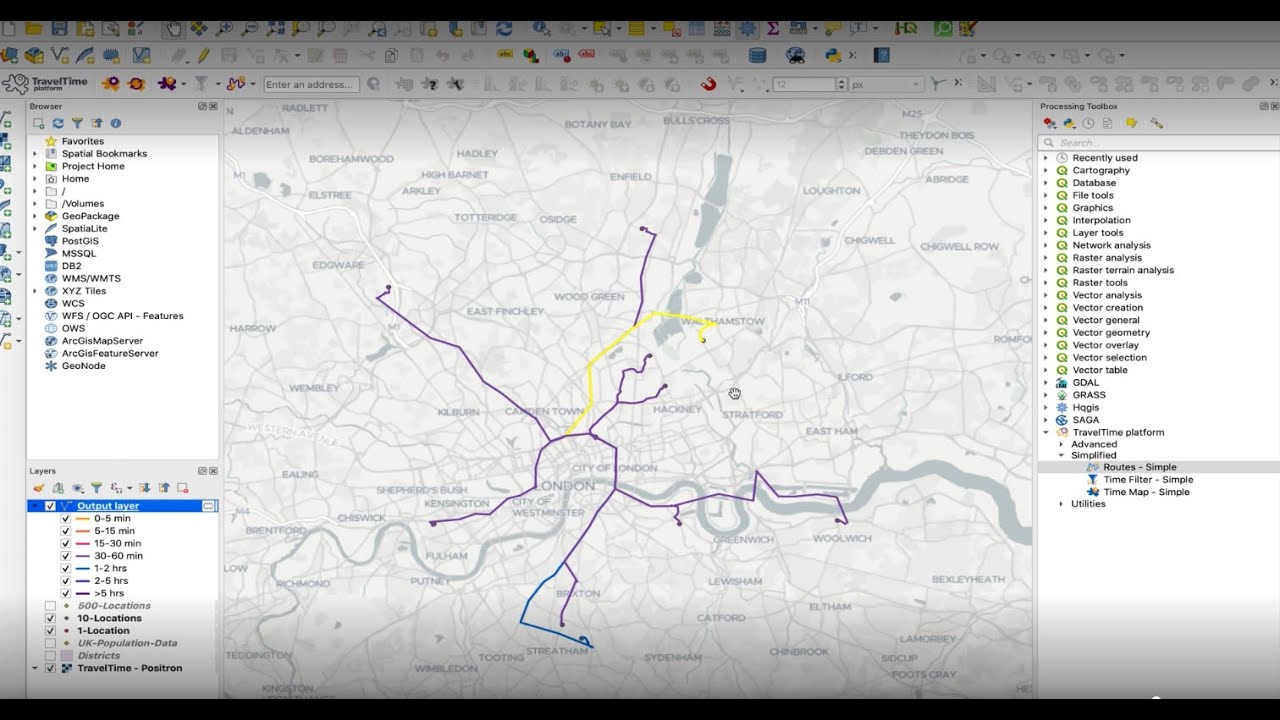This screenshot has height=720, width=1280.
Task: Expand the Network analysis toolbox group
Action: 1047,245
